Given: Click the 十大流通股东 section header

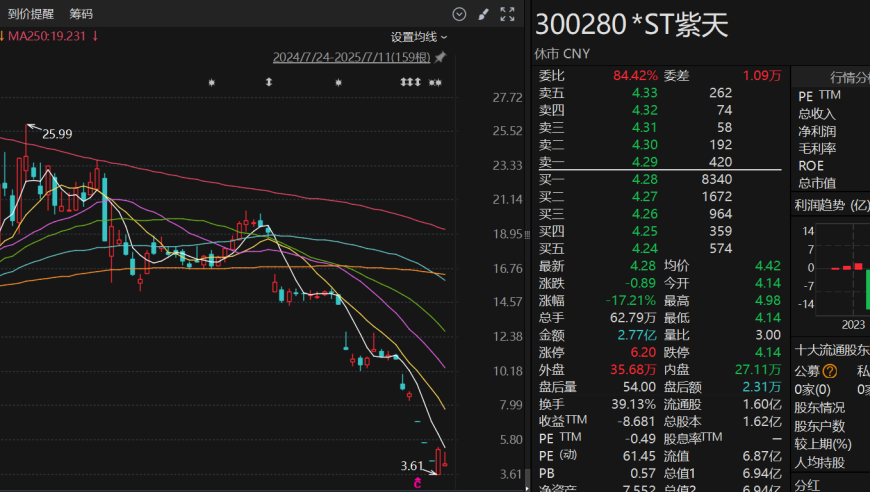Looking at the screenshot, I should coord(832,351).
